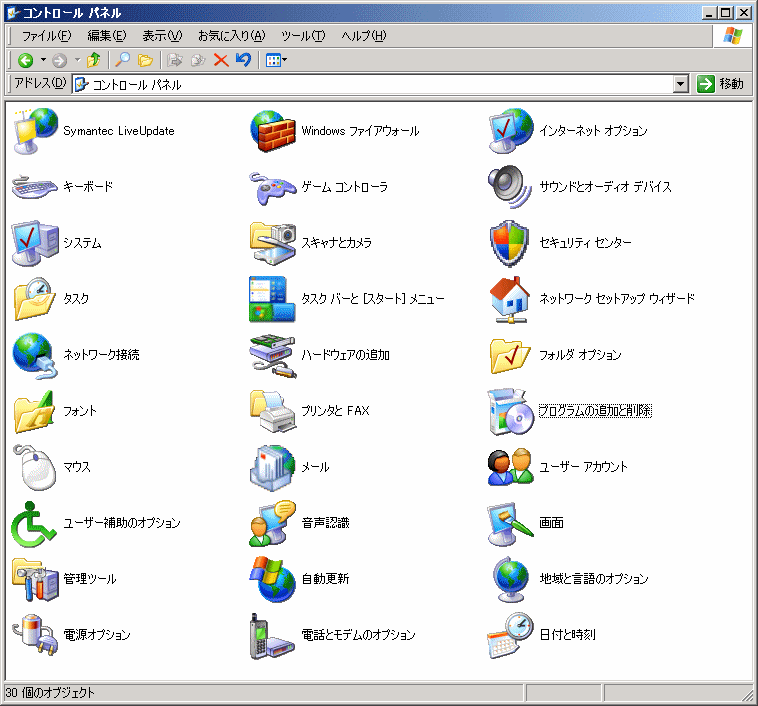Open the ファイル(F) menu
This screenshot has width=758, height=706.
pos(46,36)
